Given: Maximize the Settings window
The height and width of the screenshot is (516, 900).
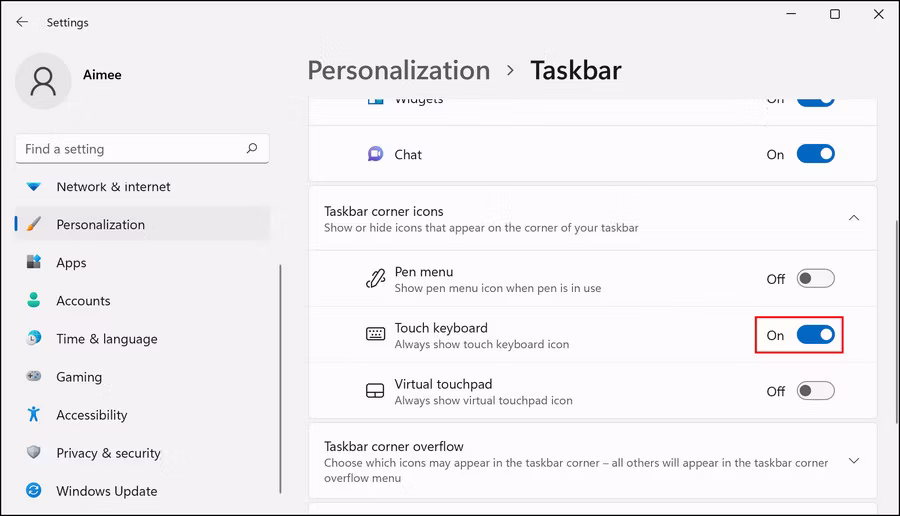Looking at the screenshot, I should click(835, 14).
